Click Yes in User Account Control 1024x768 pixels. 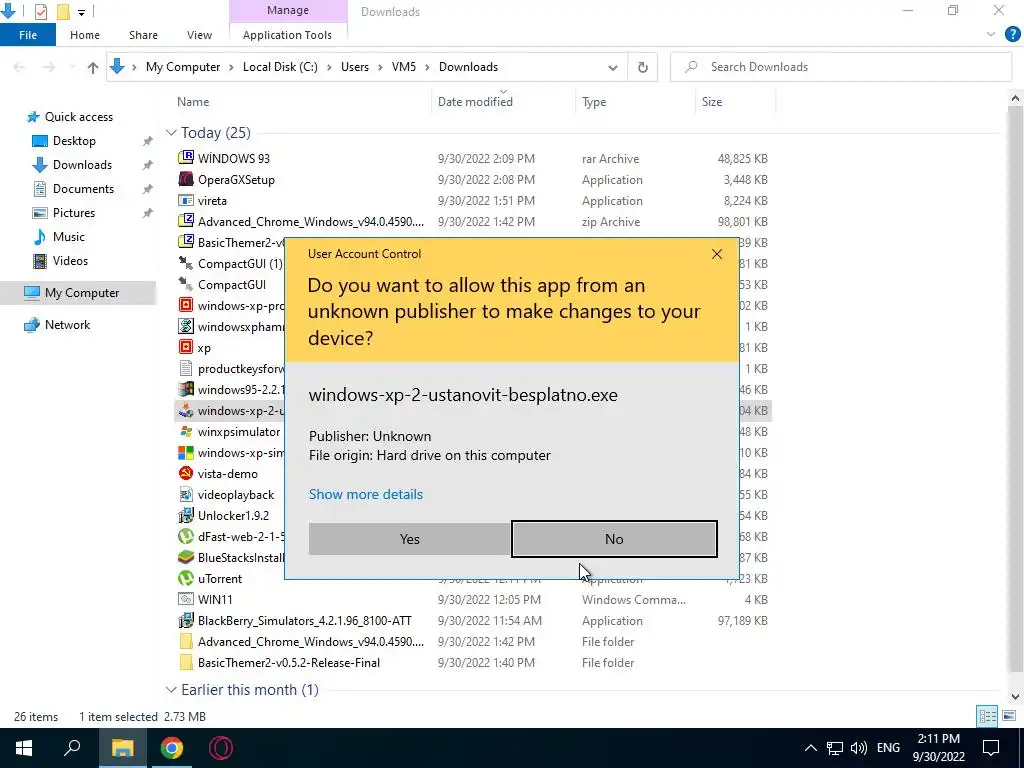point(409,539)
